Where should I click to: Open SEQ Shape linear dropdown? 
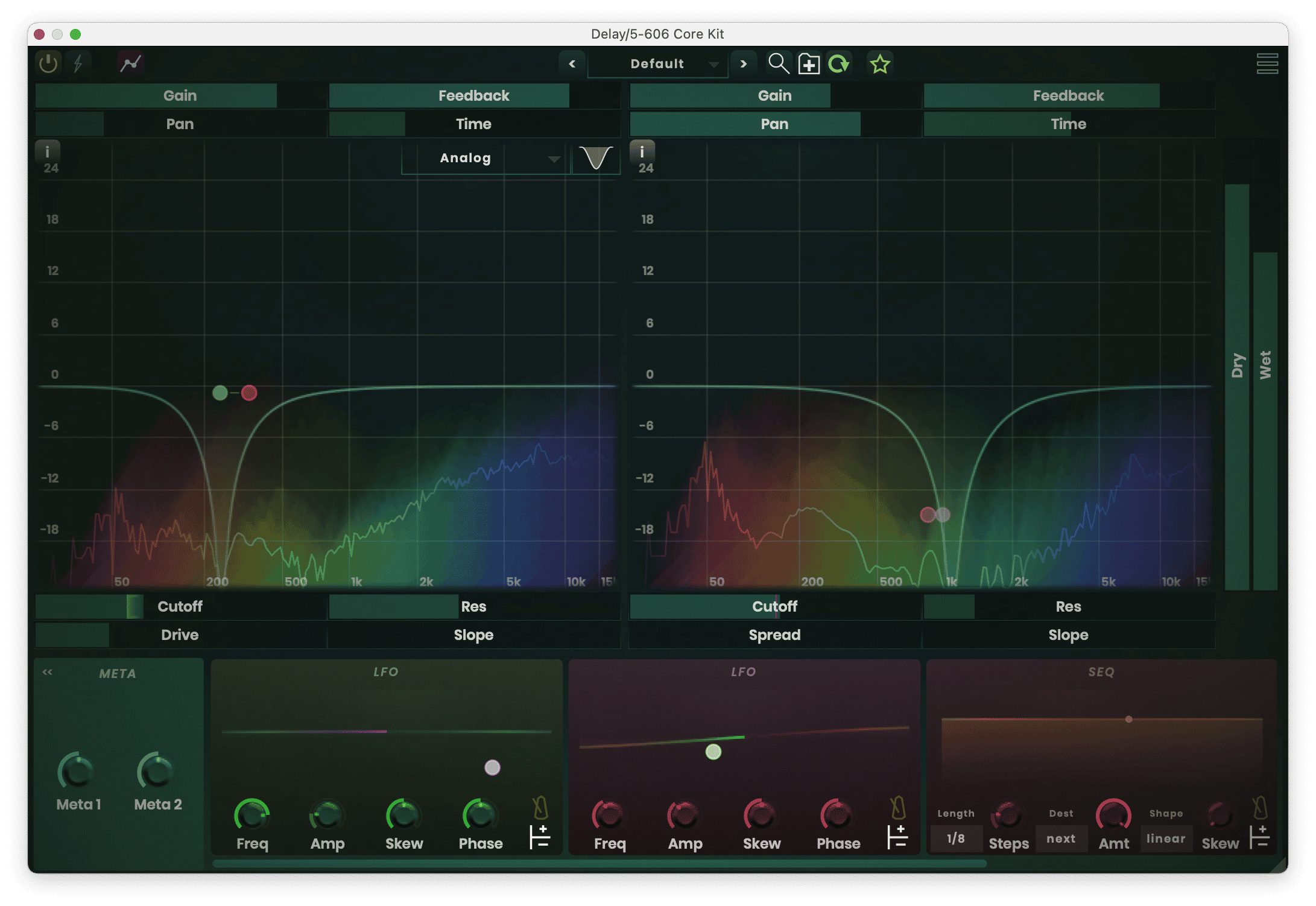[1166, 838]
